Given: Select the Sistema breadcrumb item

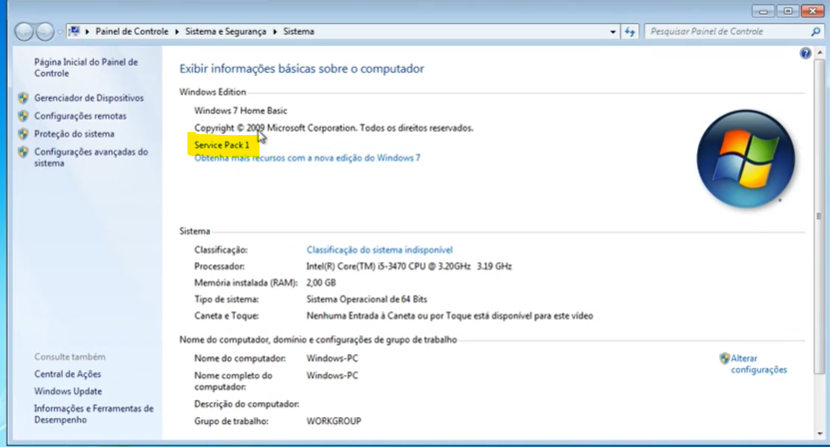Looking at the screenshot, I should pyautogui.click(x=299, y=31).
